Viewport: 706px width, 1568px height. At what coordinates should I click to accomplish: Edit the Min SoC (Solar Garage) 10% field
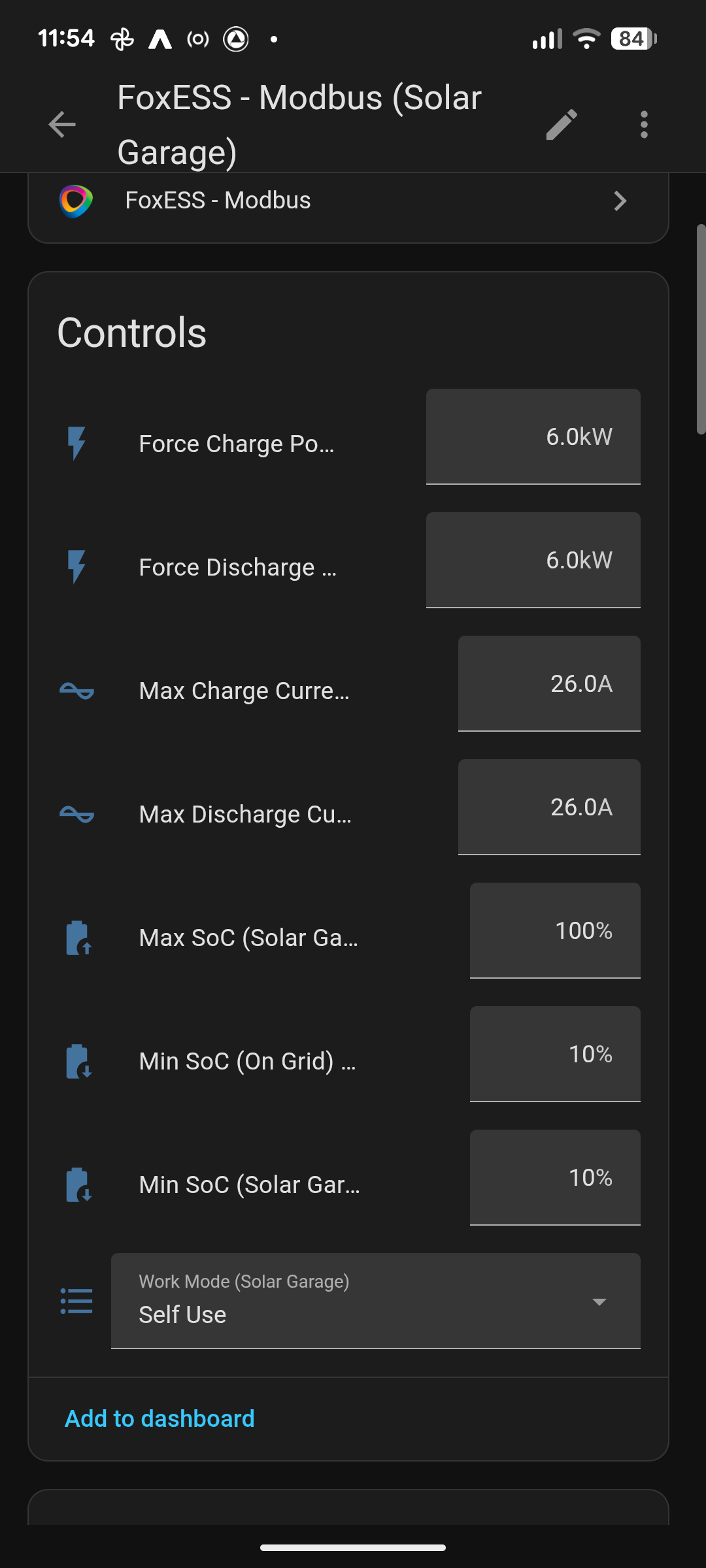[555, 1177]
